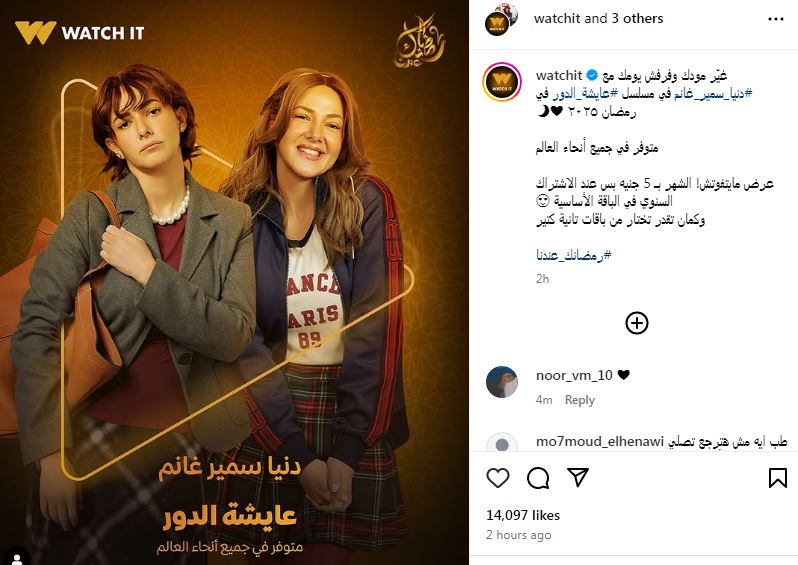This screenshot has height=565, width=798.
Task: Save the post with the bookmark icon
Action: click(x=778, y=478)
